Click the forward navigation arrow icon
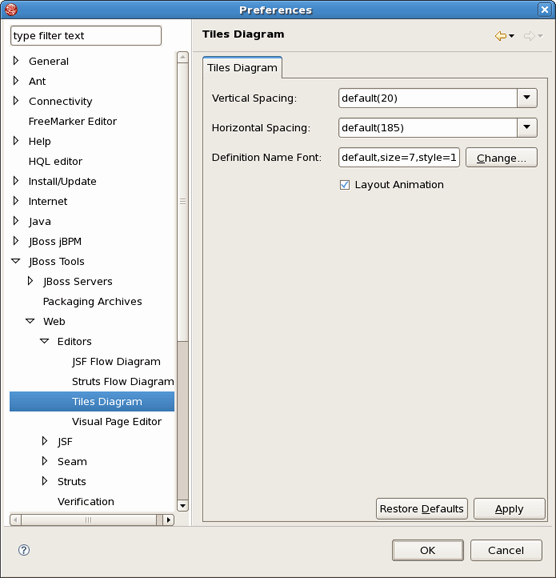This screenshot has height=578, width=556. 529,36
